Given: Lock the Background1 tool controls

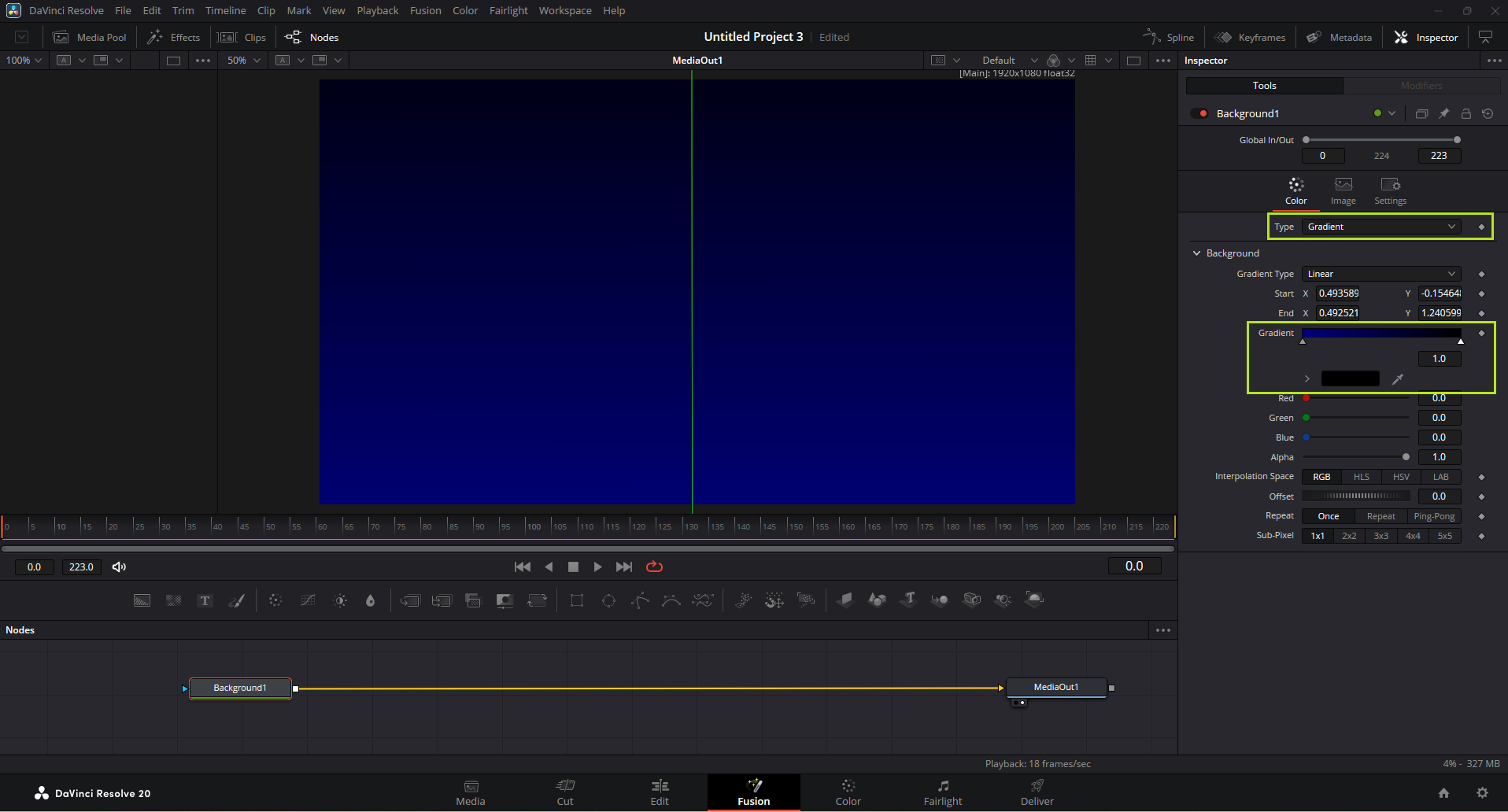Looking at the screenshot, I should tap(1465, 114).
